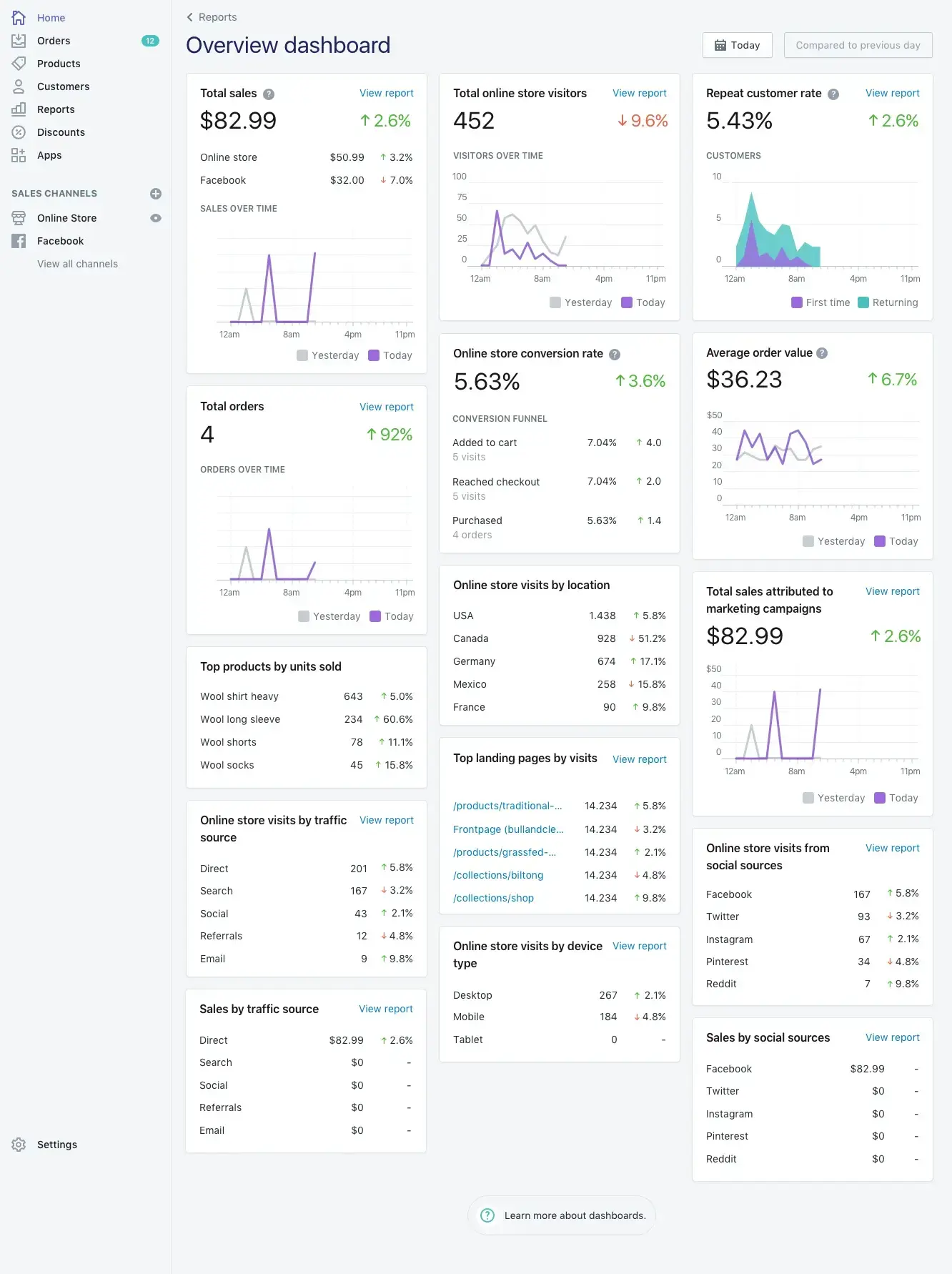Click the Total sales help icon
Image resolution: width=952 pixels, height=1274 pixels.
point(269,94)
